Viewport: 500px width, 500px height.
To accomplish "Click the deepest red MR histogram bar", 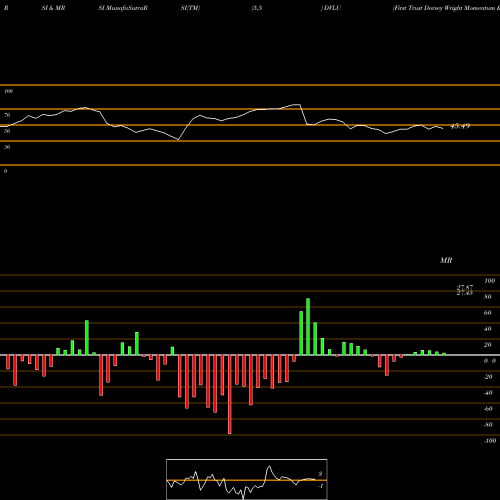I will point(230,394).
